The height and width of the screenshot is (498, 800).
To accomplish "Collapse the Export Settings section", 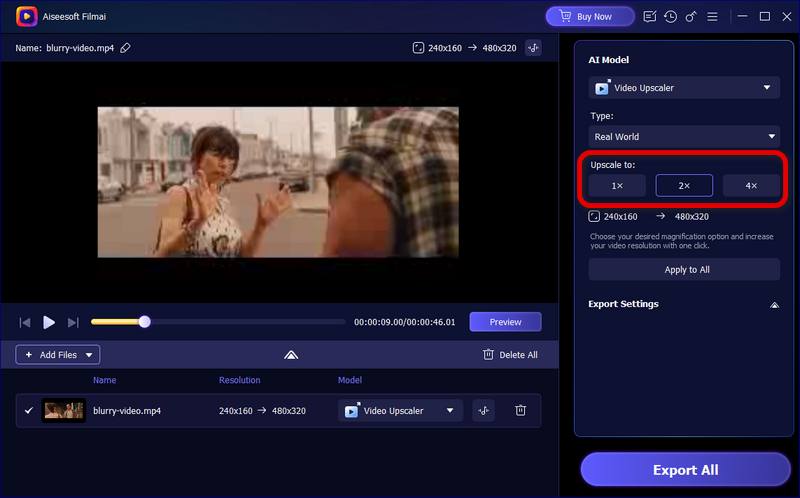I will coord(772,304).
